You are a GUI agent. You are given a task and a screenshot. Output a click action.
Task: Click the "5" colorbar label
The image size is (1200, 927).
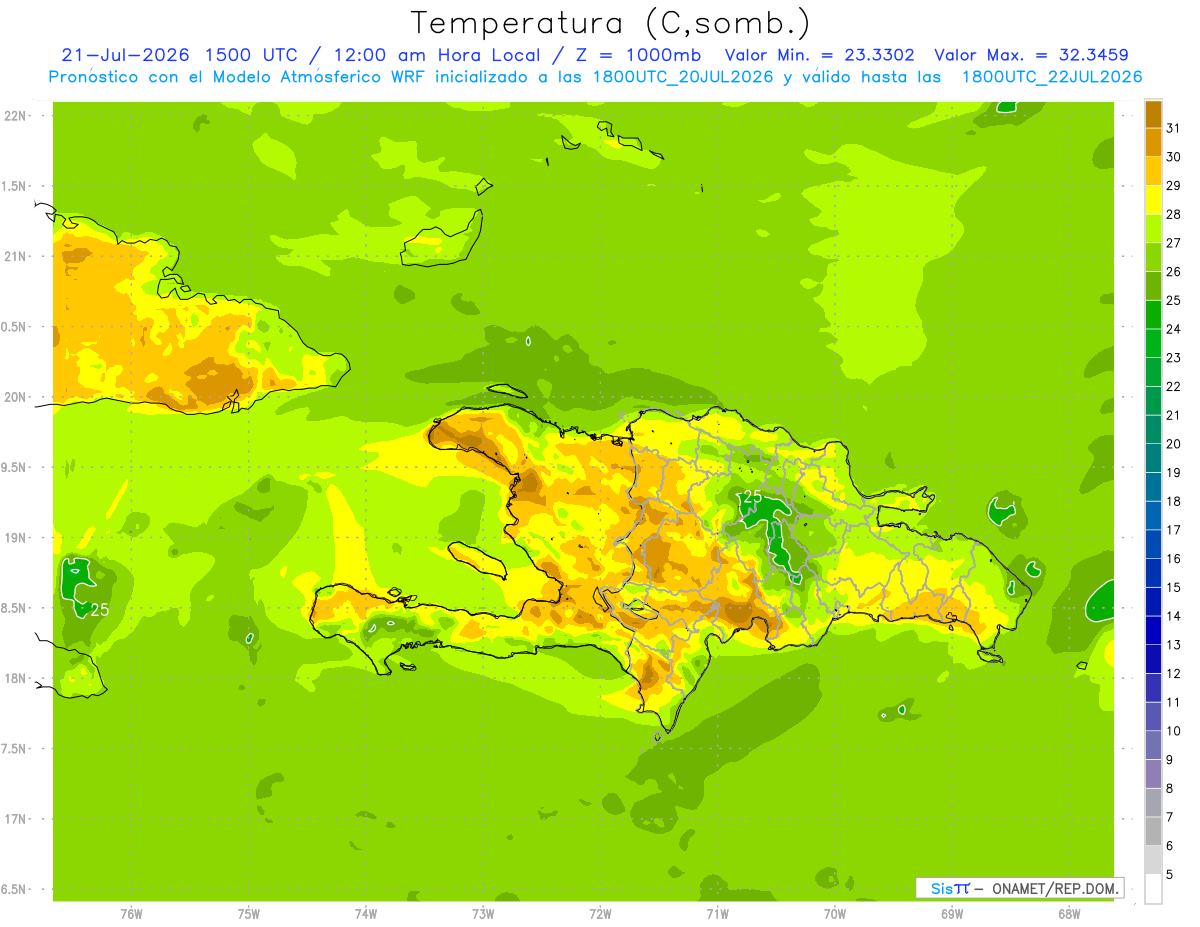[1170, 875]
